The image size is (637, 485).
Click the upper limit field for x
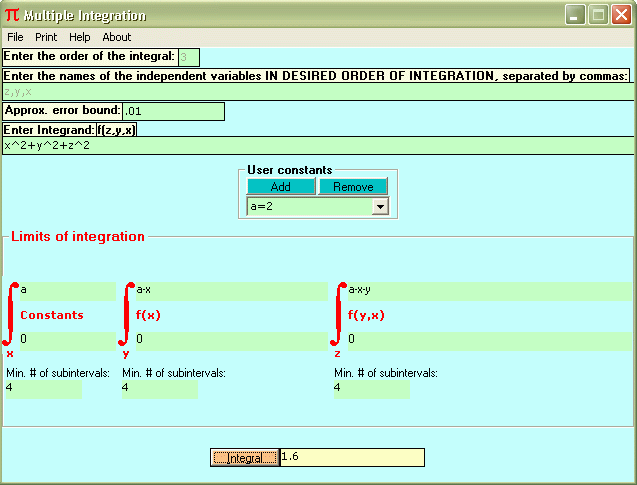pos(66,290)
